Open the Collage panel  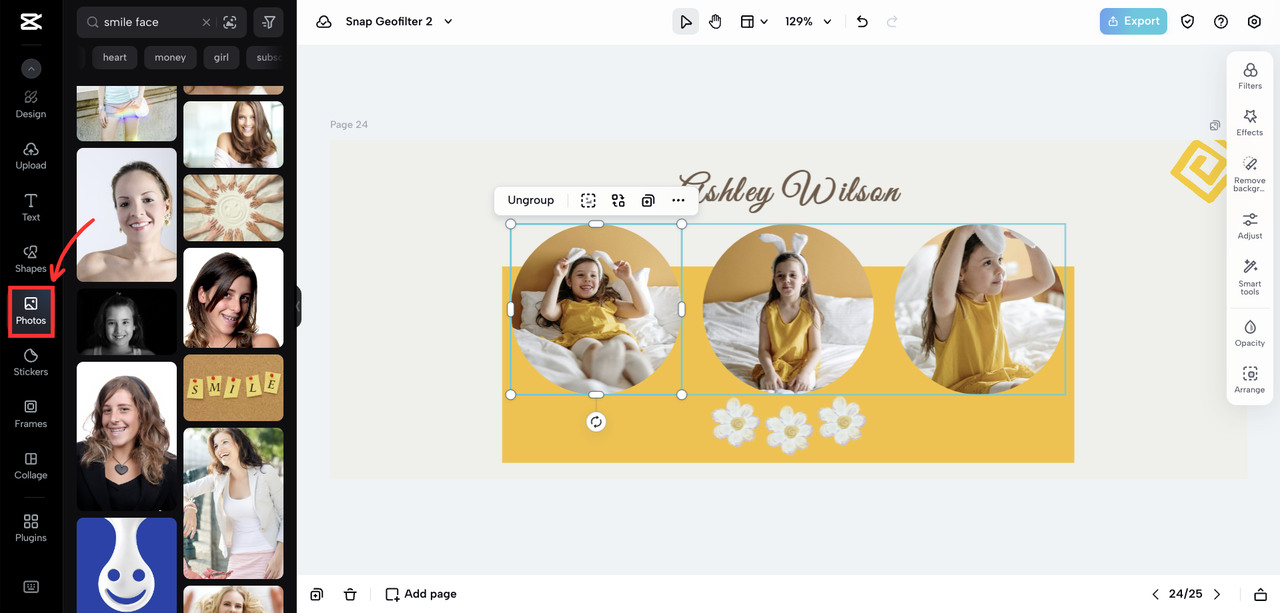point(31,466)
